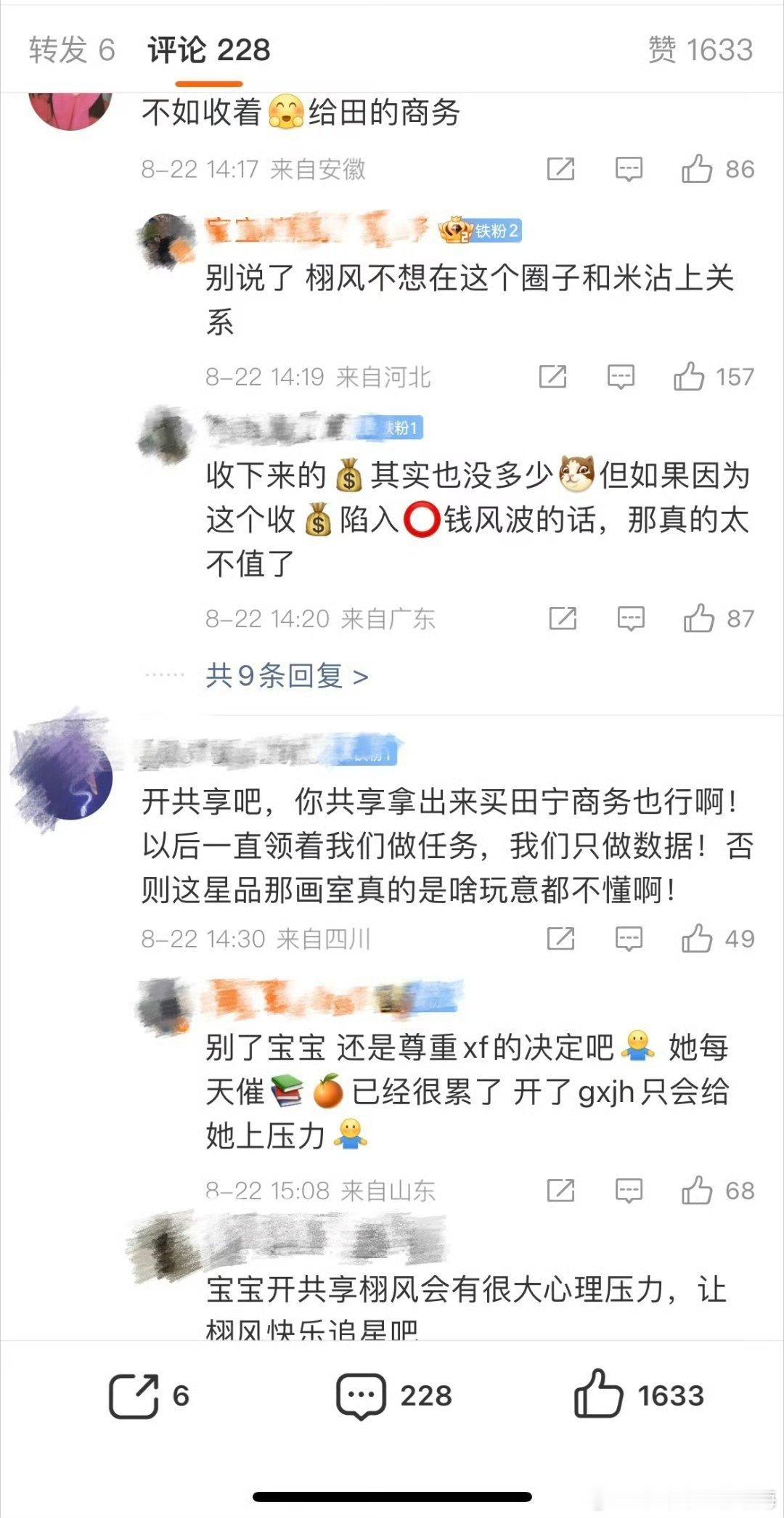Reply to the 15:08 山东 comment via bubble icon

(x=629, y=1191)
